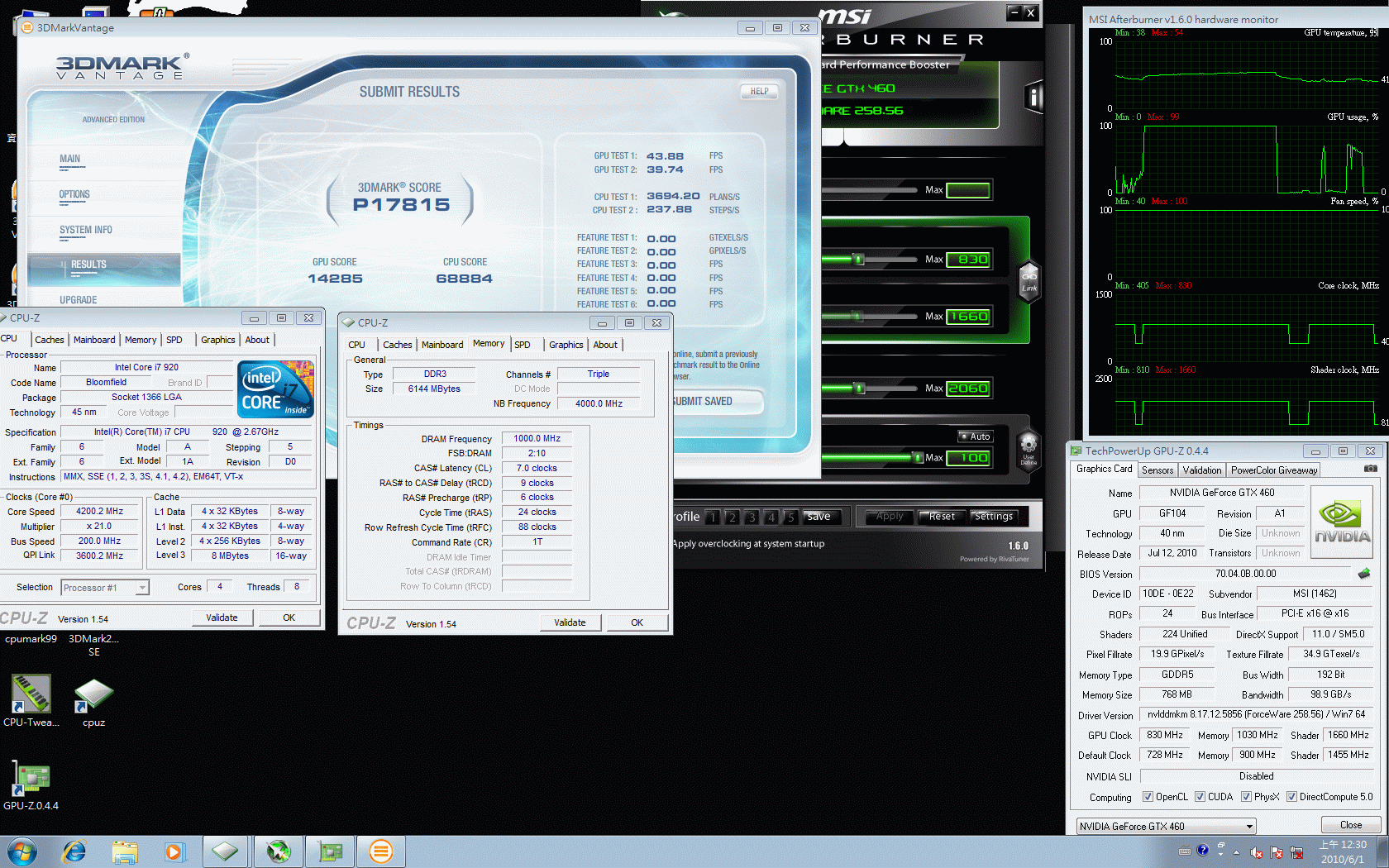The image size is (1389, 868).
Task: Click GPU-Z screenshot camera icon
Action: (1370, 469)
